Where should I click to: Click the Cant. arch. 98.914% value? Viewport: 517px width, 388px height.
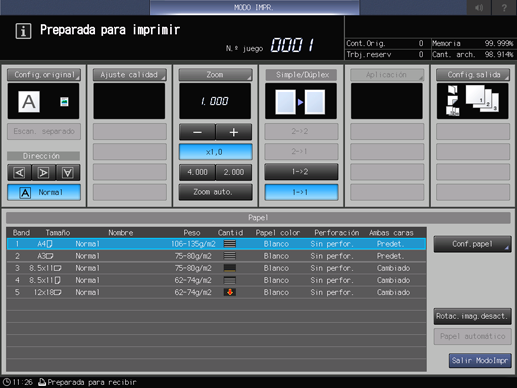click(499, 54)
